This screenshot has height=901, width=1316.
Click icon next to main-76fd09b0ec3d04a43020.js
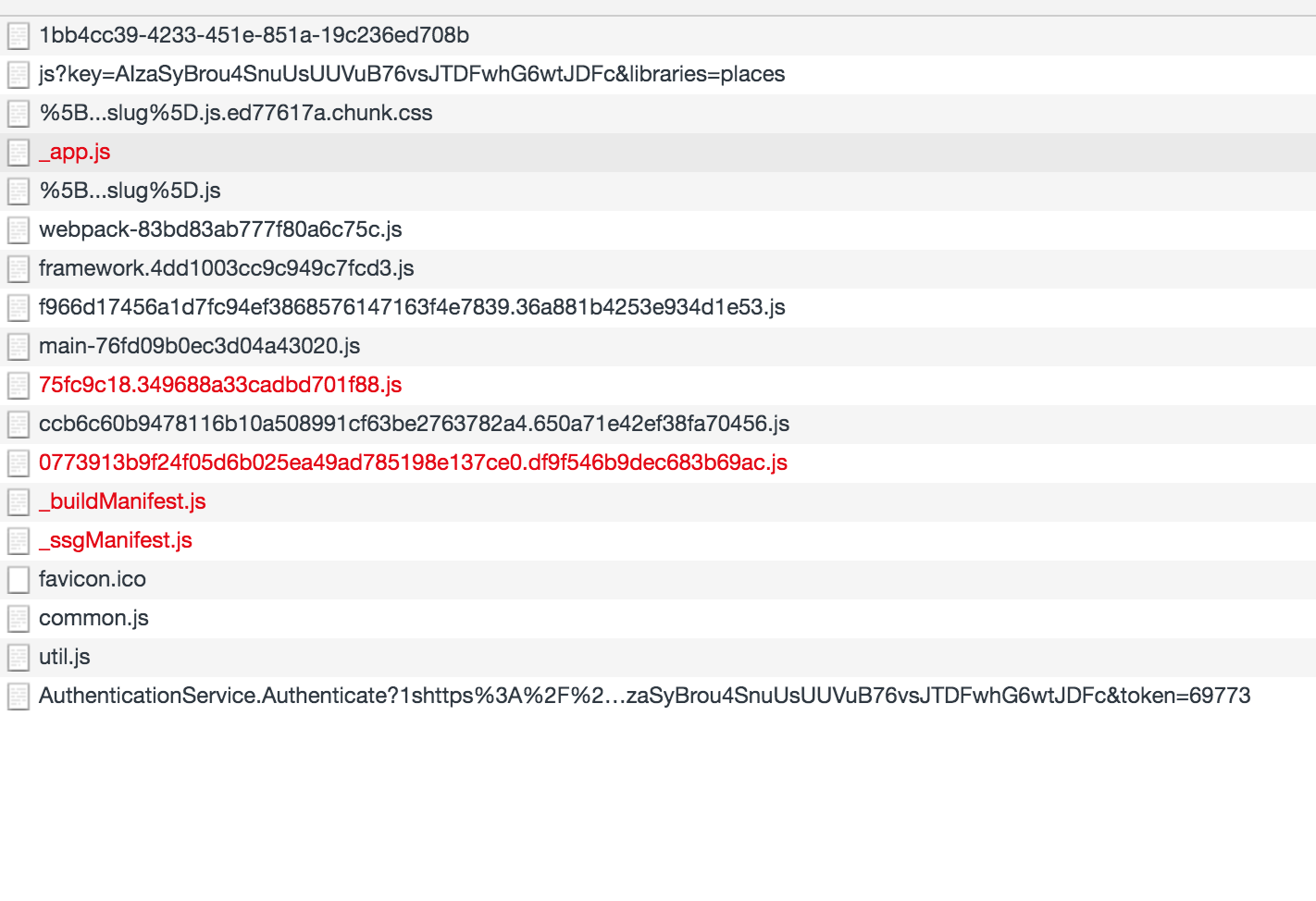(19, 347)
